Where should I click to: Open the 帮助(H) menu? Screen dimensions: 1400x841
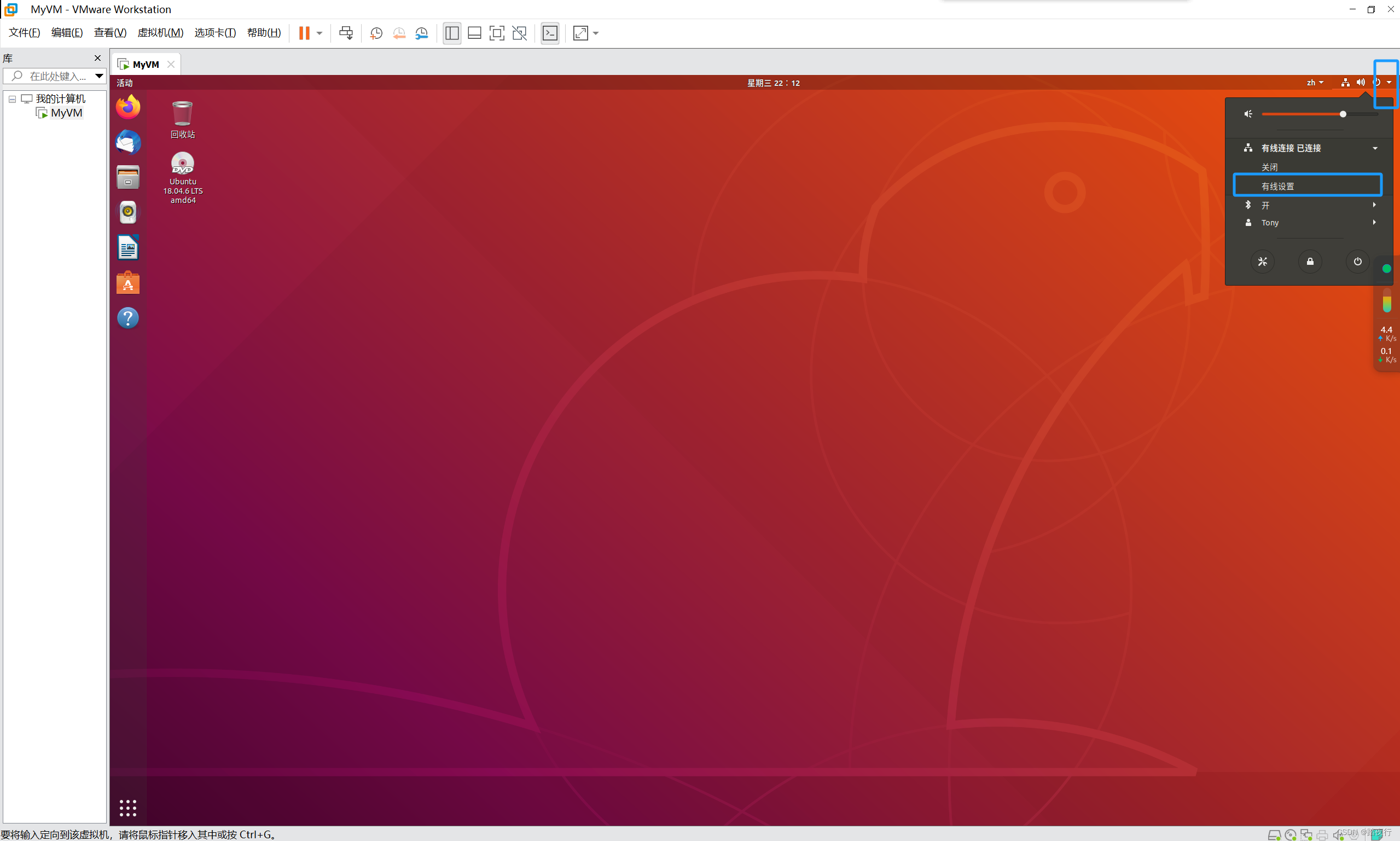264,32
